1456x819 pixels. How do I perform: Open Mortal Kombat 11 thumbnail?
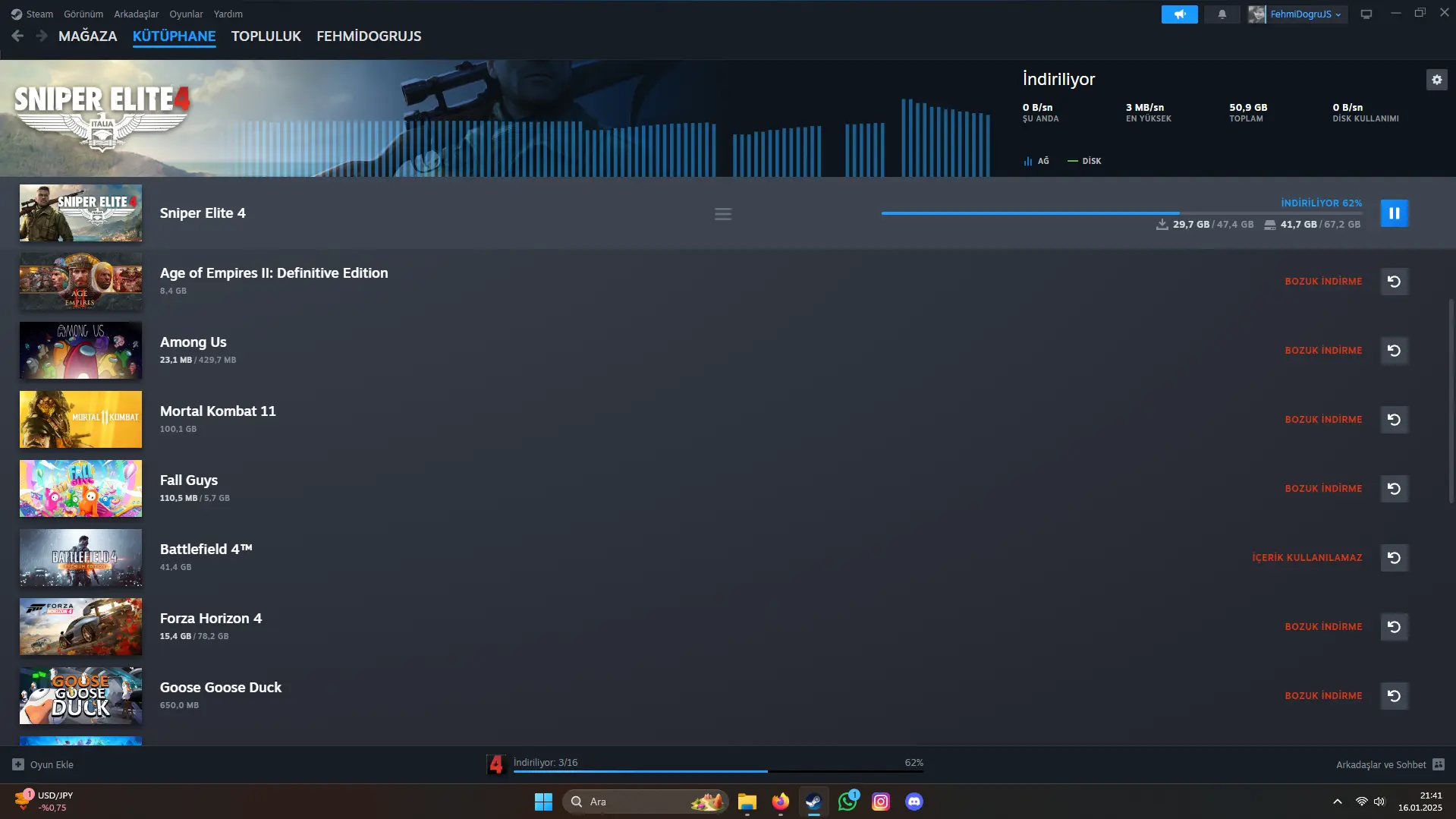point(80,420)
